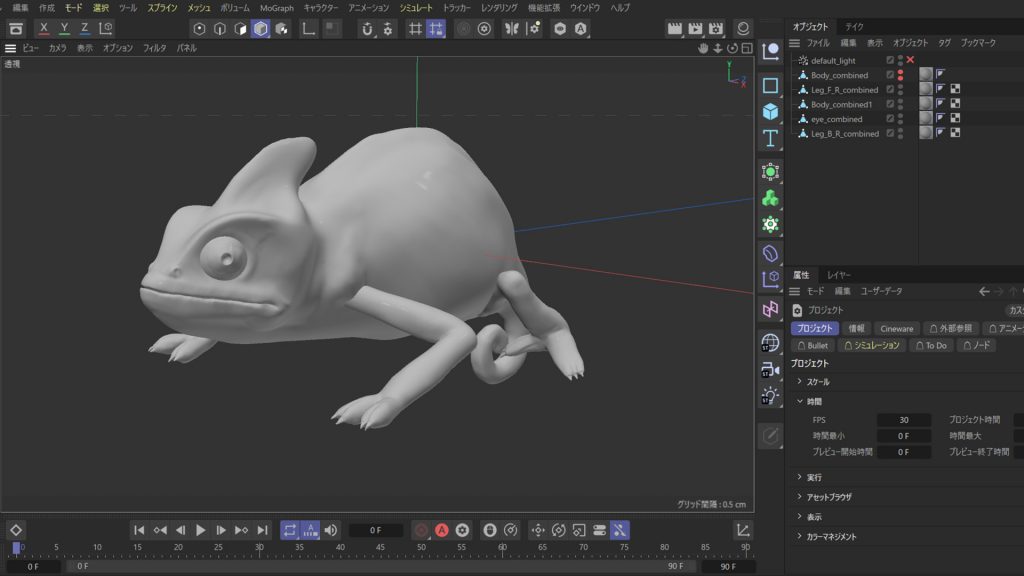Toggle the layer checkbox of eye_combined
1024x576 pixels.
point(890,119)
